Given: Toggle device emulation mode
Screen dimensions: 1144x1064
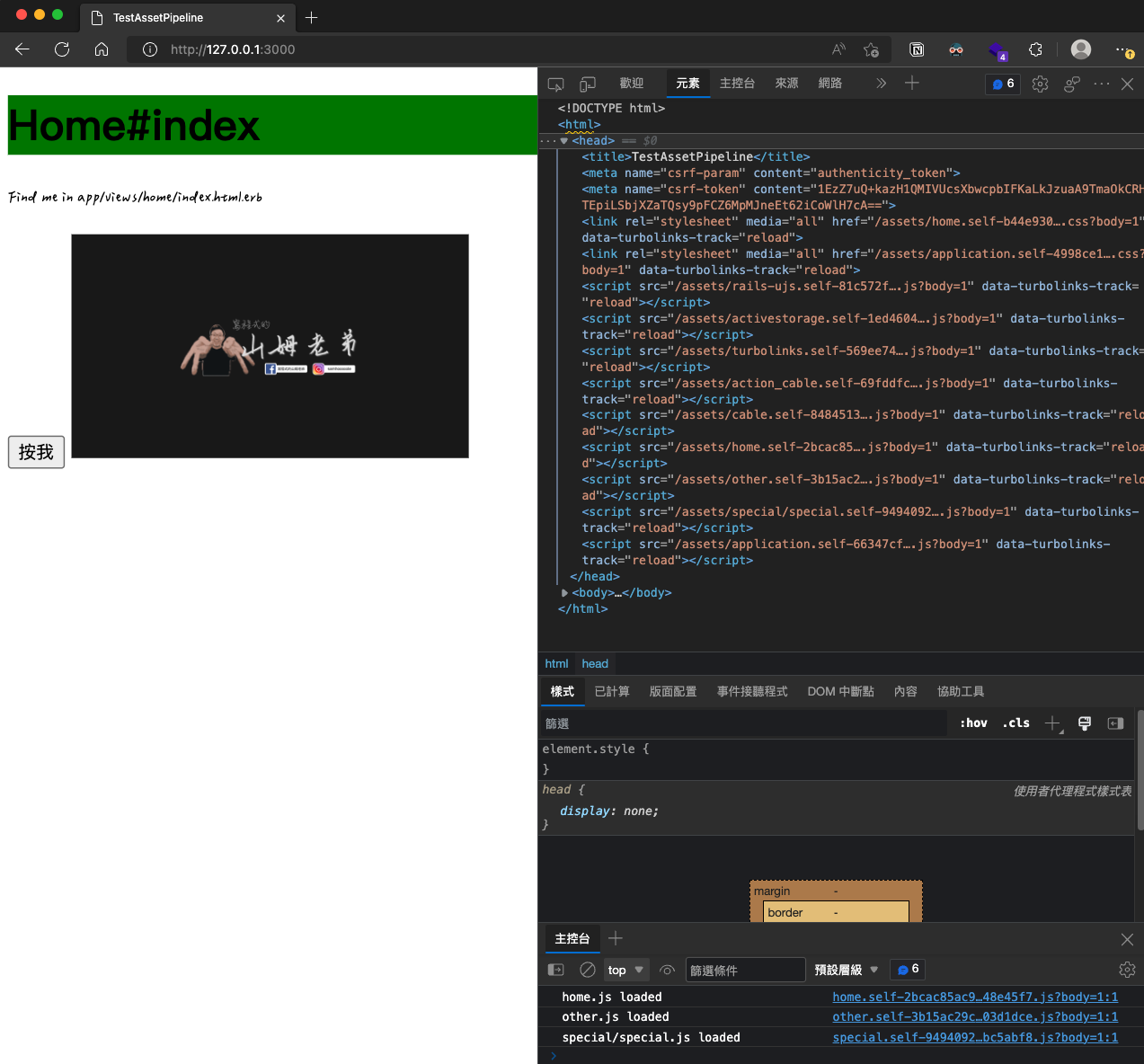Looking at the screenshot, I should [x=588, y=84].
